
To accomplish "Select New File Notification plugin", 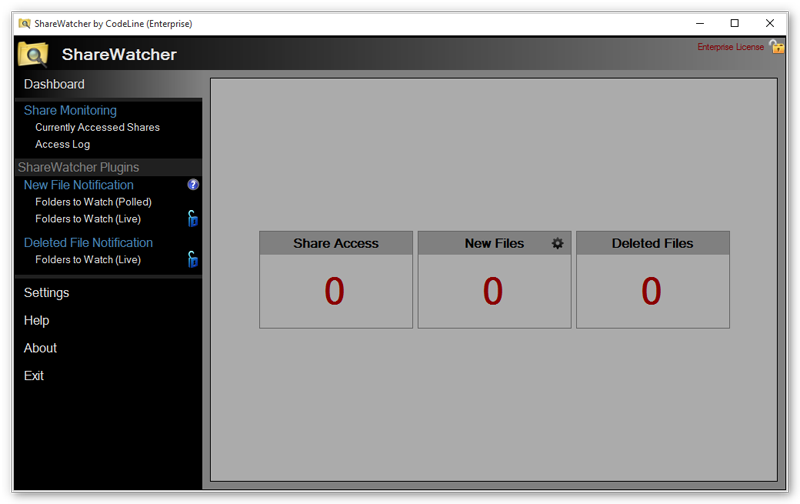I will tap(79, 185).
